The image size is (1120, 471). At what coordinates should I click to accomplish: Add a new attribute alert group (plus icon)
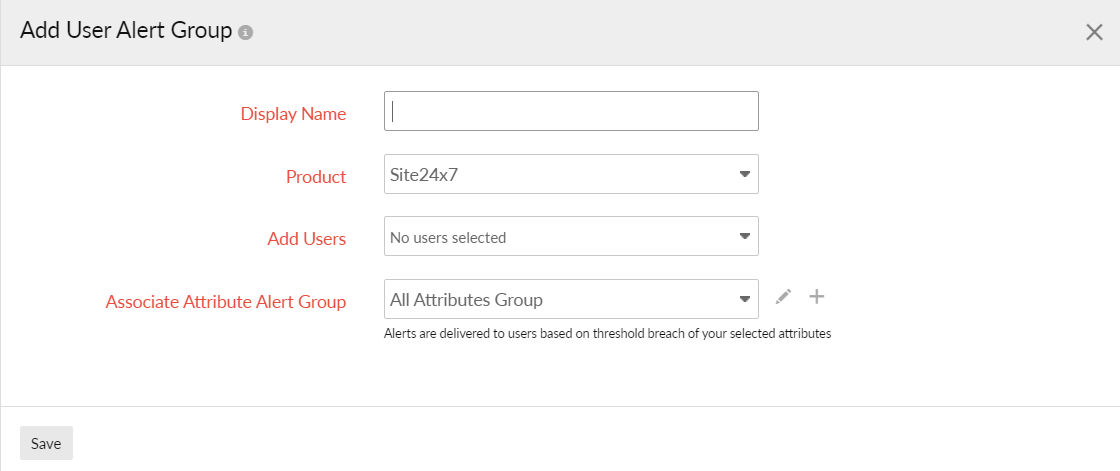(x=817, y=297)
